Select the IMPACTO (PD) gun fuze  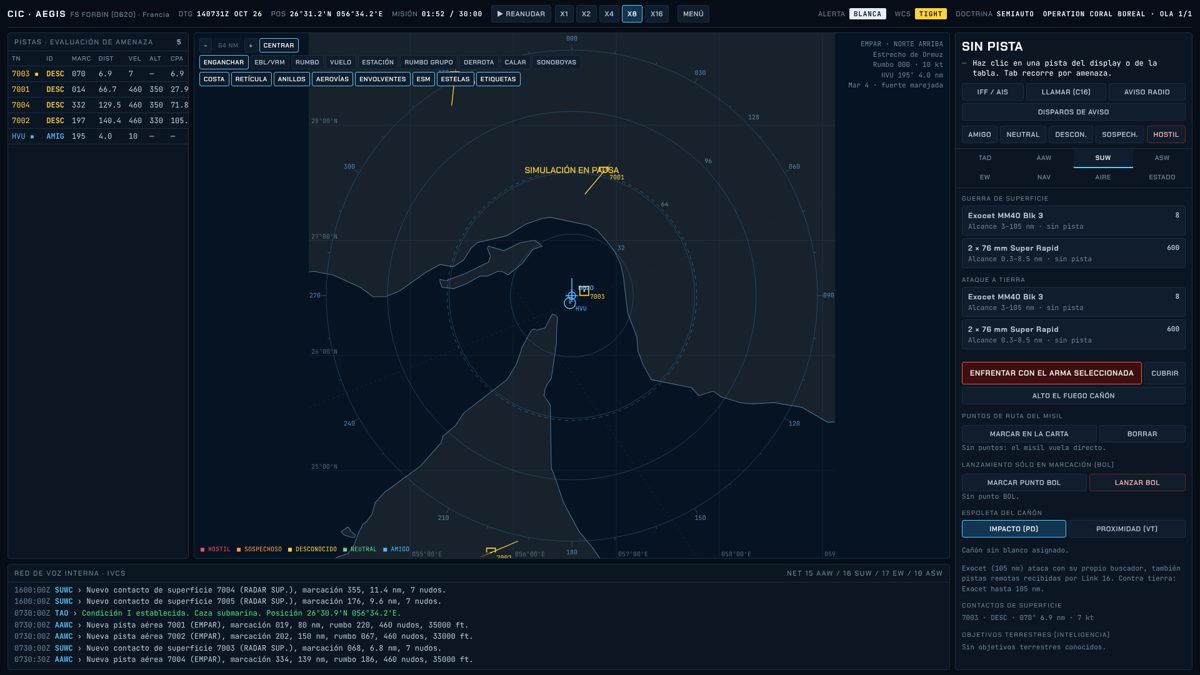coord(1014,529)
